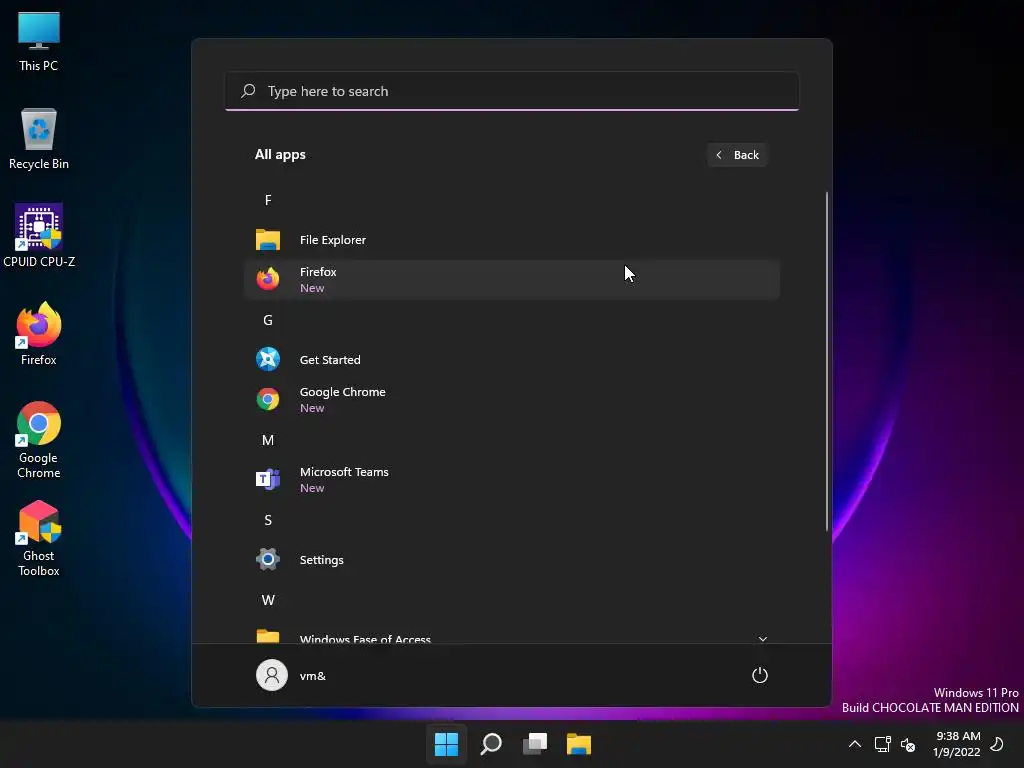Open the taskbar Search icon
Viewport: 1024px width, 768px height.
491,744
